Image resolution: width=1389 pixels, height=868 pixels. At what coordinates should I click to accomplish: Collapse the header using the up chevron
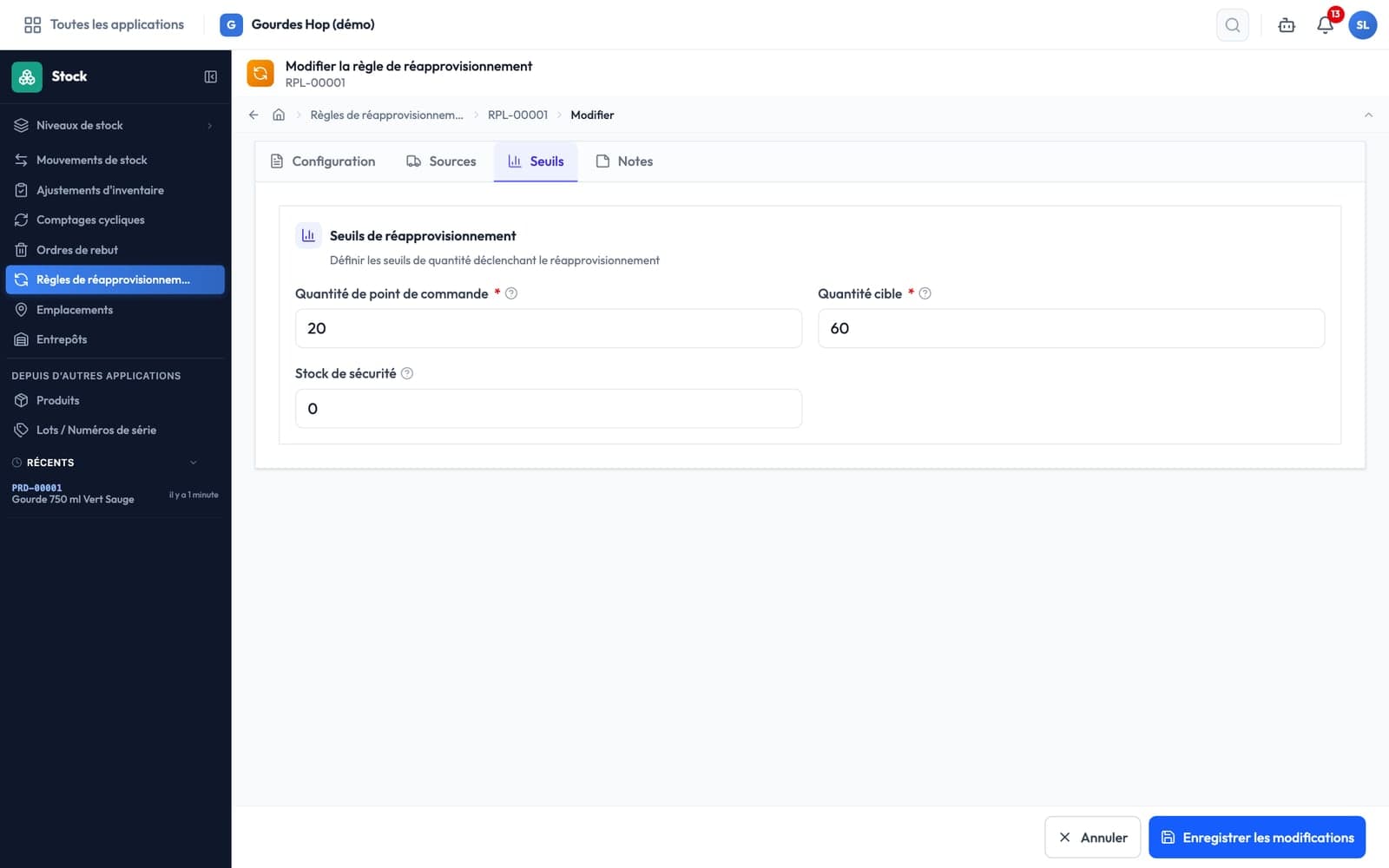point(1368,115)
